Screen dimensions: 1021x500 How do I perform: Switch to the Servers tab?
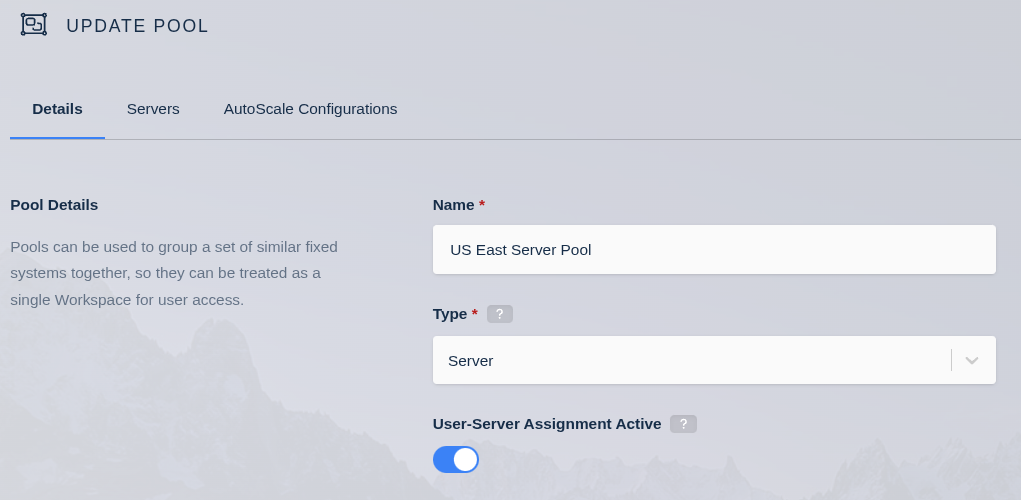click(x=153, y=109)
